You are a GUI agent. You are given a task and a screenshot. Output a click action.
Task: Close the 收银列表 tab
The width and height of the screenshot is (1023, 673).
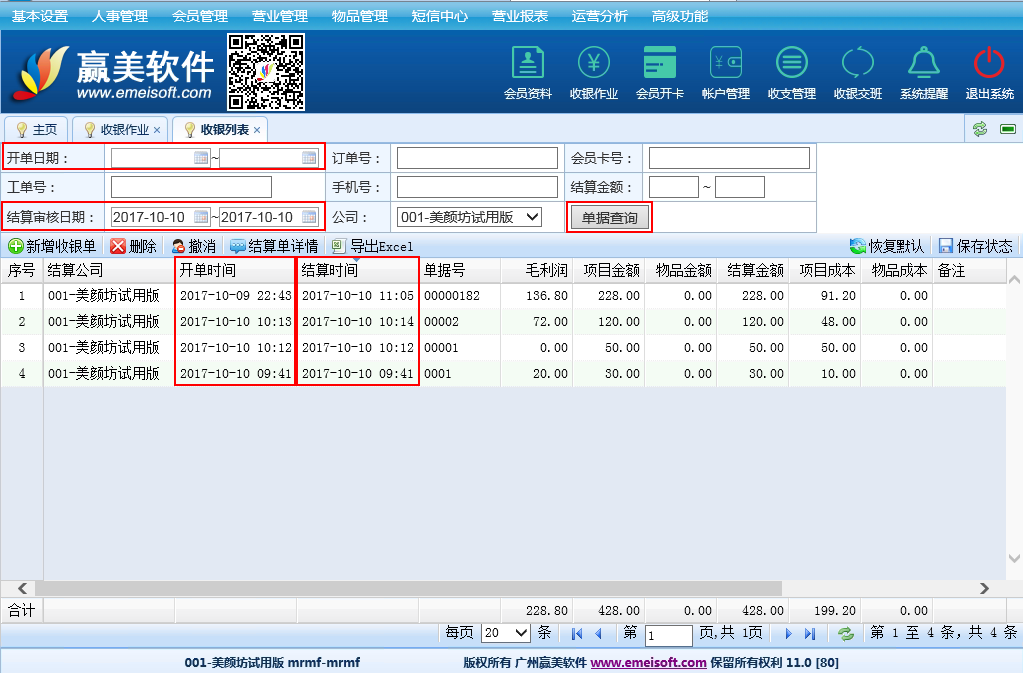(x=257, y=130)
